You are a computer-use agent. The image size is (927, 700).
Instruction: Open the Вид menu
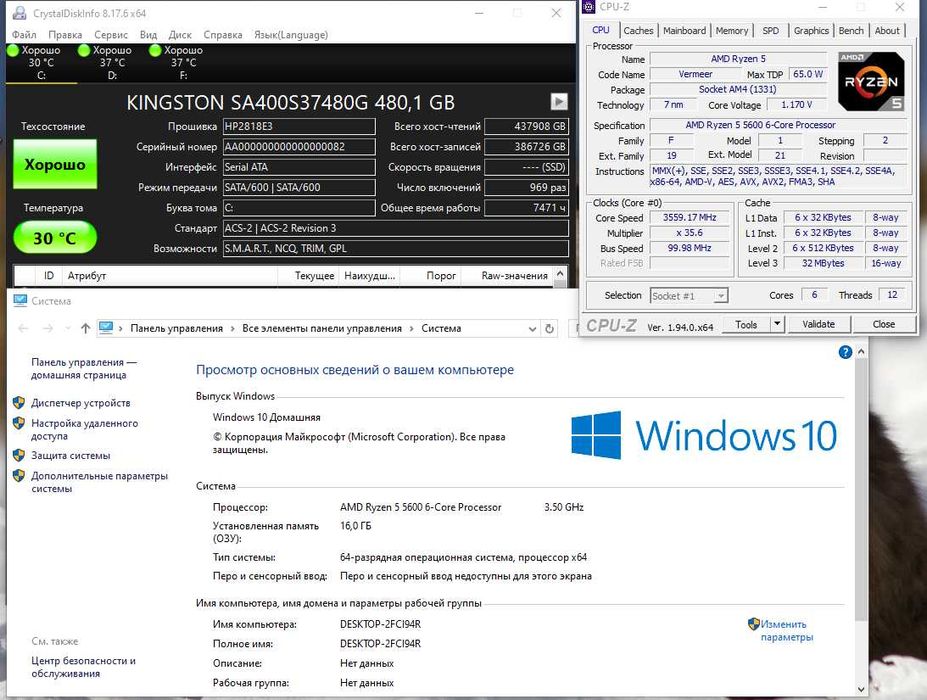click(x=148, y=35)
